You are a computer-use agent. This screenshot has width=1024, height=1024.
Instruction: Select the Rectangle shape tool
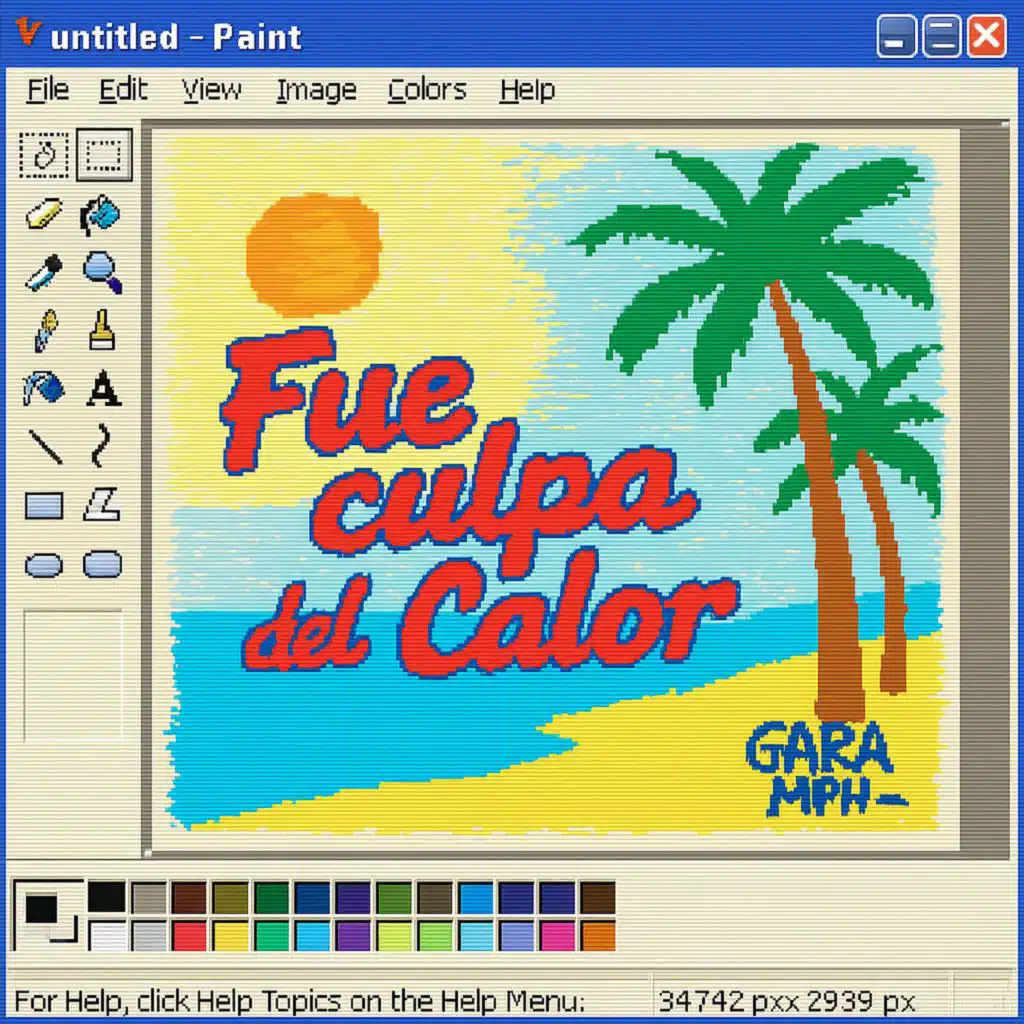pyautogui.click(x=44, y=505)
